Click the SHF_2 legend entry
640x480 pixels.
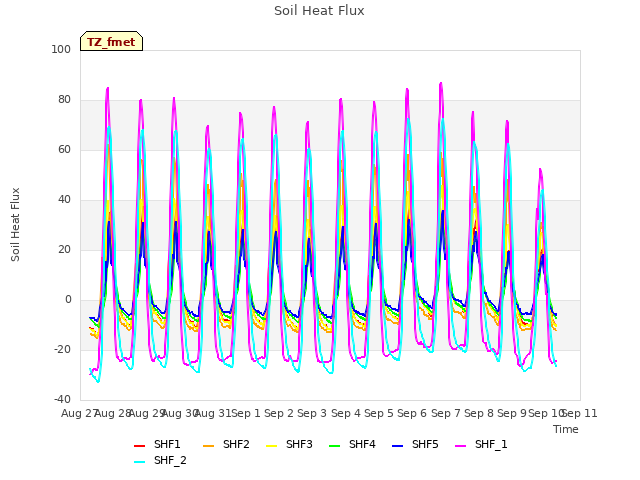160,460
